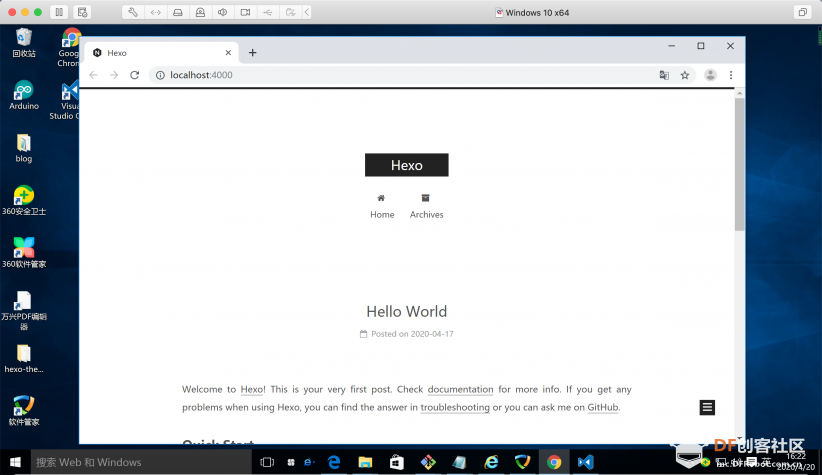Viewport: 822px width, 475px height.
Task: Click the notepad-like app icon in taskbar
Action: (460, 462)
